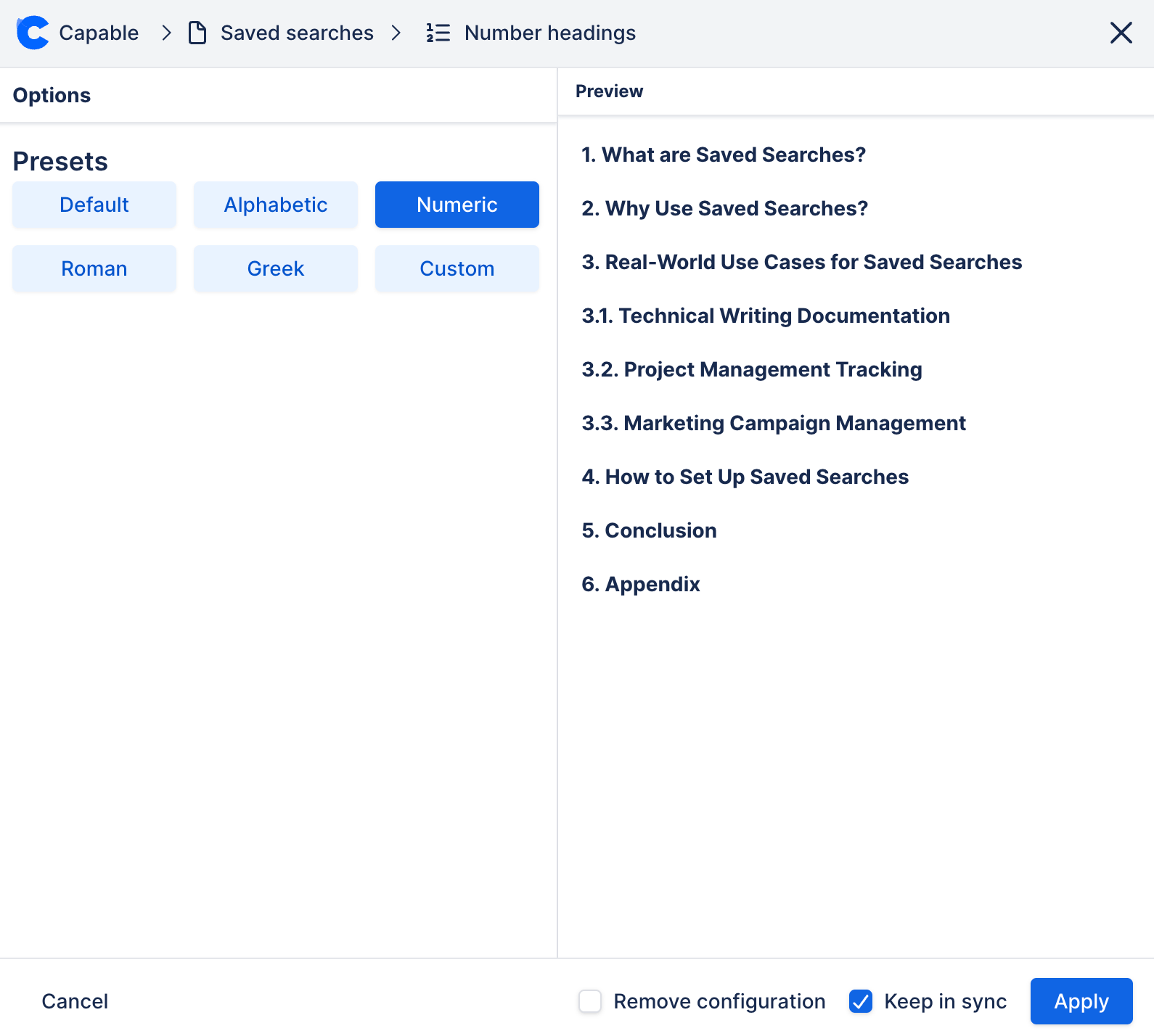Select the Default preset
This screenshot has height=1036, width=1154.
click(x=94, y=205)
